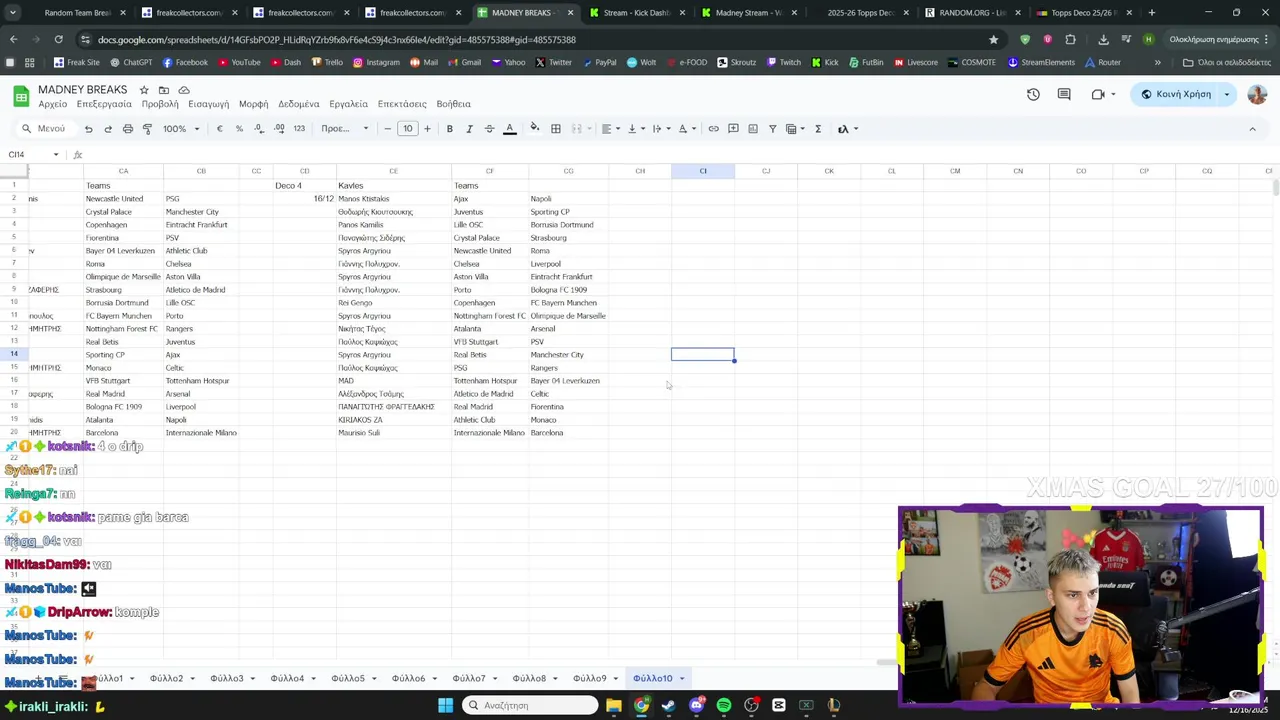Bookmark page with address bar star
Viewport: 1280px width, 720px height.
(993, 39)
